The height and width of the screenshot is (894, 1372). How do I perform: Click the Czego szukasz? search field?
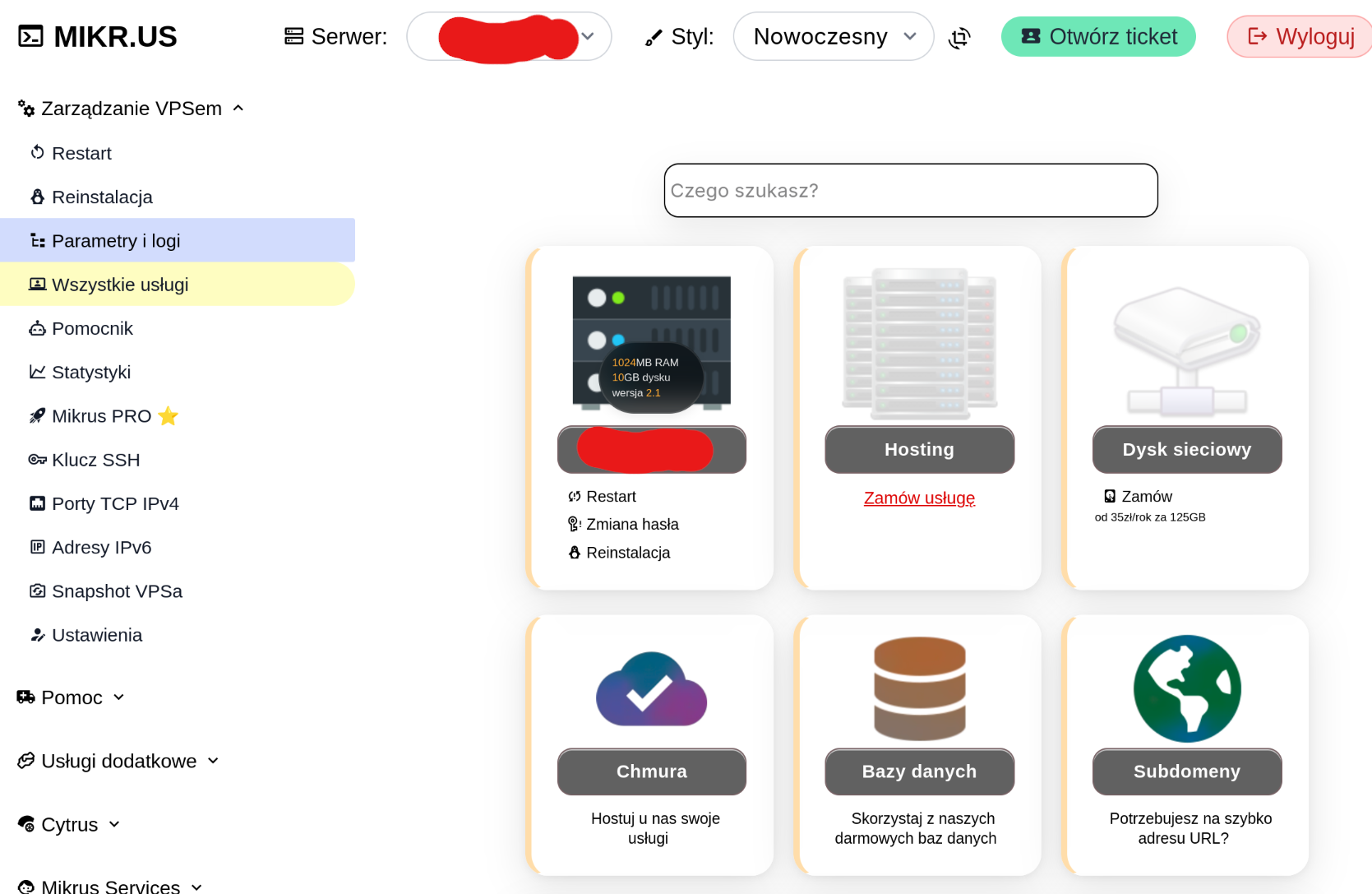click(x=911, y=190)
